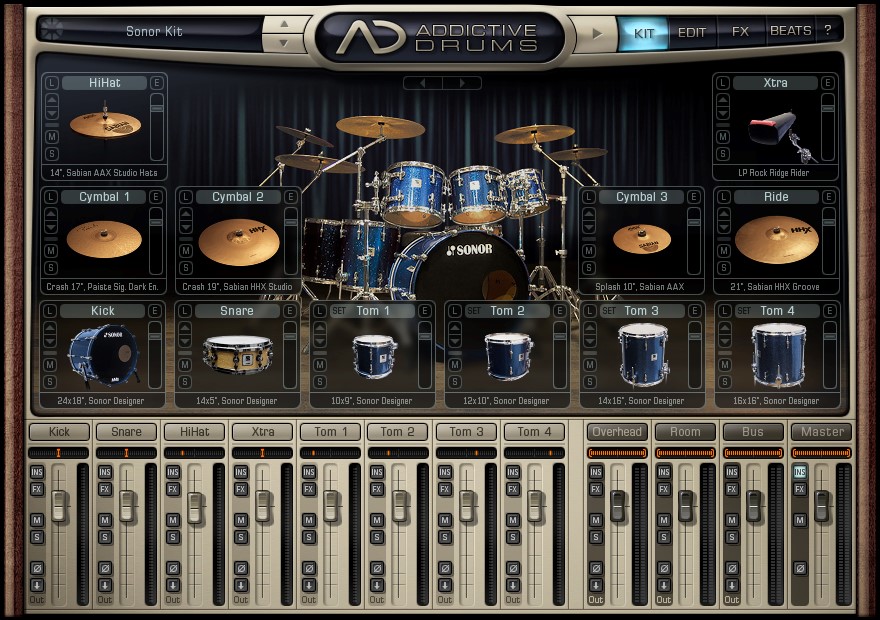
Task: Mute the Snare mixer channel
Action: [105, 520]
